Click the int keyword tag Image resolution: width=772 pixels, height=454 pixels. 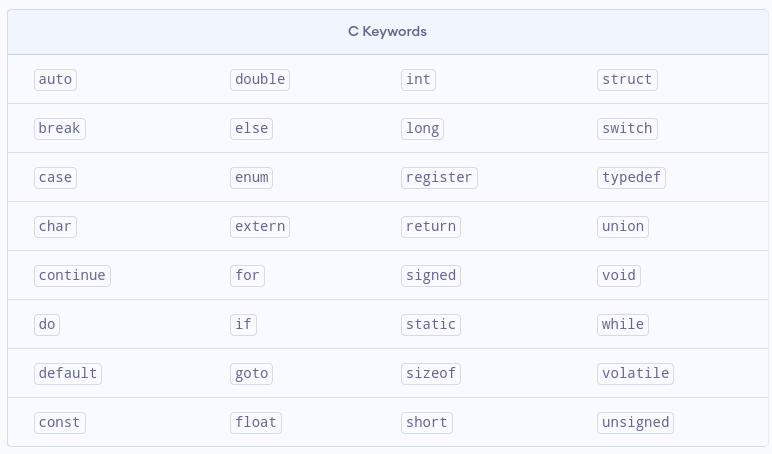(x=419, y=79)
